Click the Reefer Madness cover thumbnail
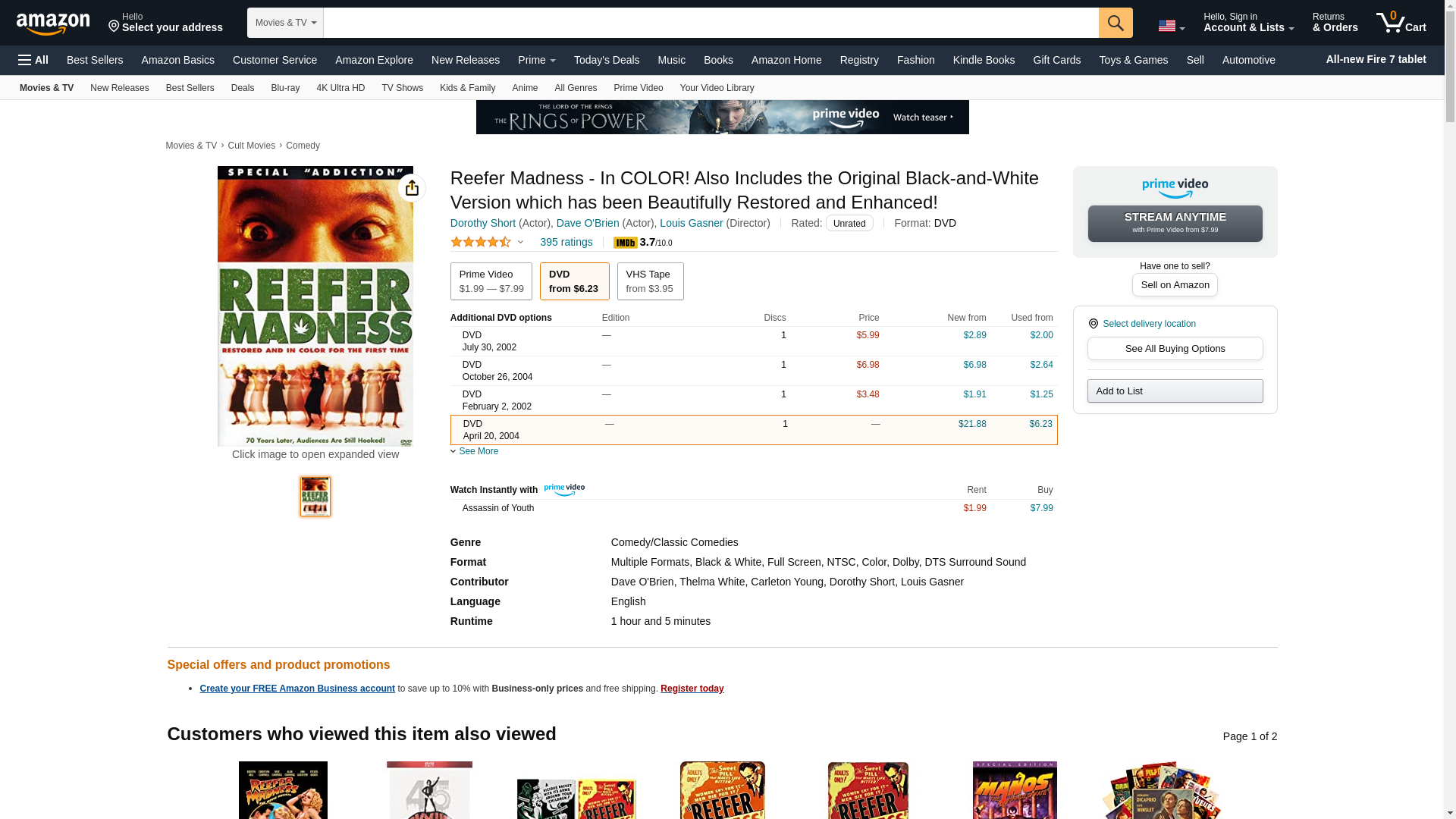 [315, 497]
